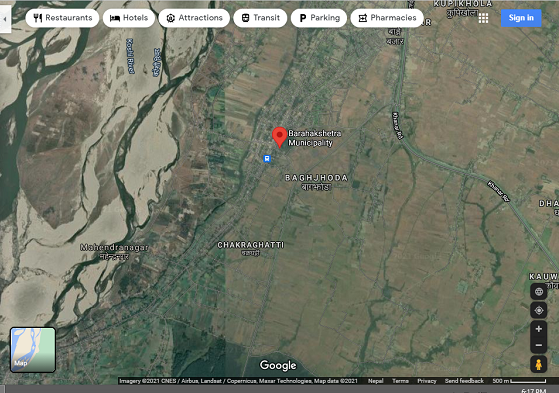Image resolution: width=559 pixels, height=393 pixels.
Task: Open the Google apps grid
Action: coord(483,18)
